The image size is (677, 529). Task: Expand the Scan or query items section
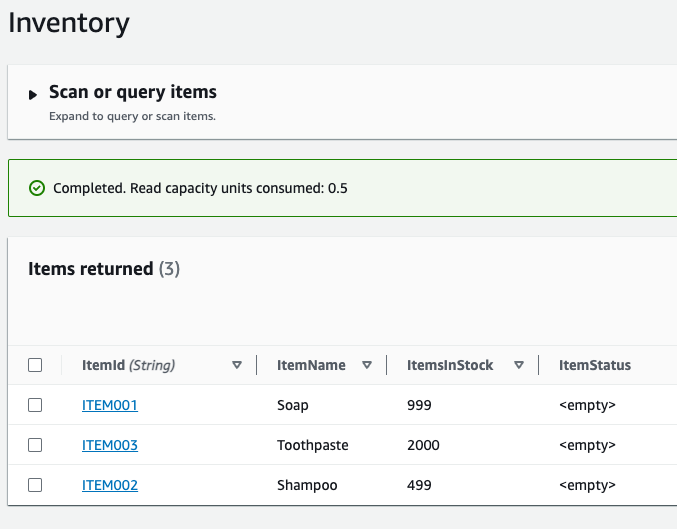[x=33, y=95]
